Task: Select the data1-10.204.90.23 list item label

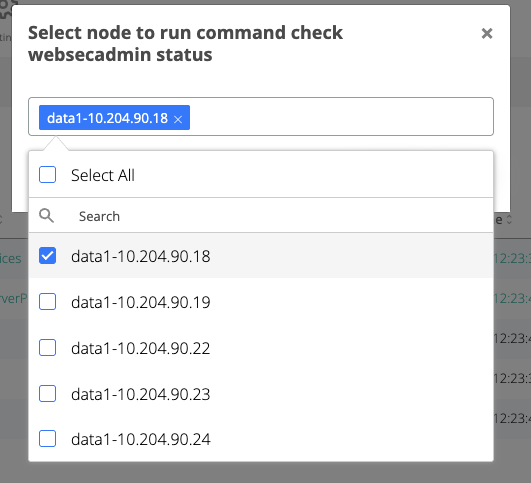Action: [x=141, y=394]
